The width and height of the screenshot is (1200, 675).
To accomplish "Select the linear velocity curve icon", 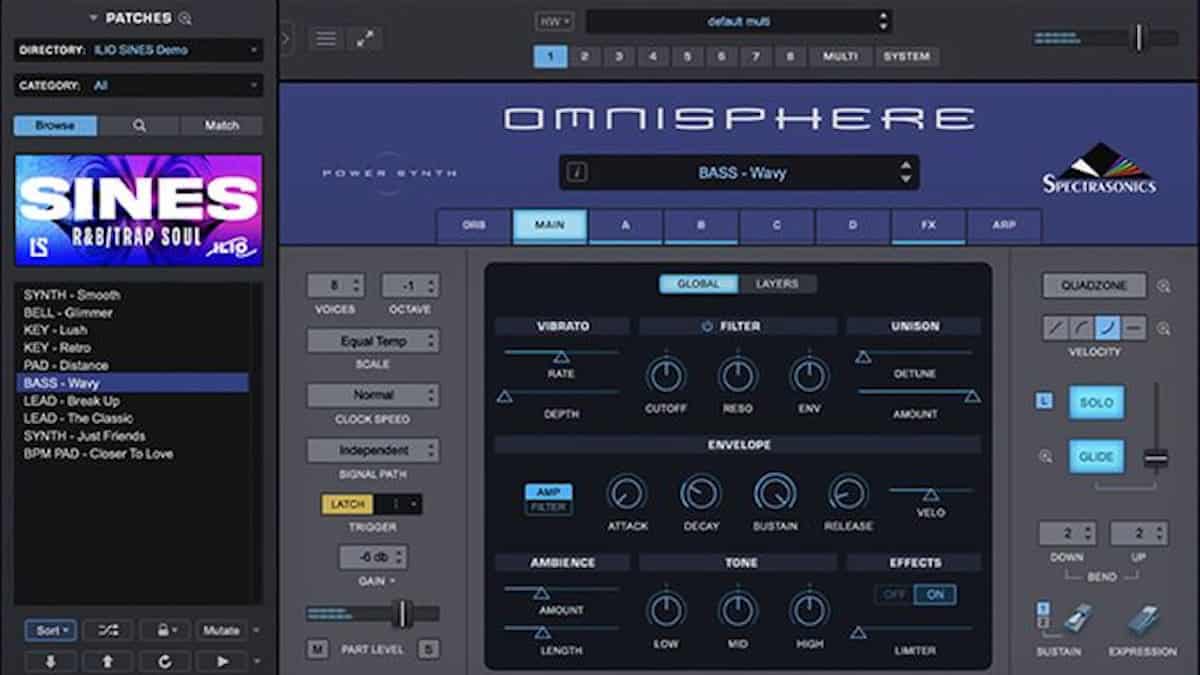I will click(1055, 328).
